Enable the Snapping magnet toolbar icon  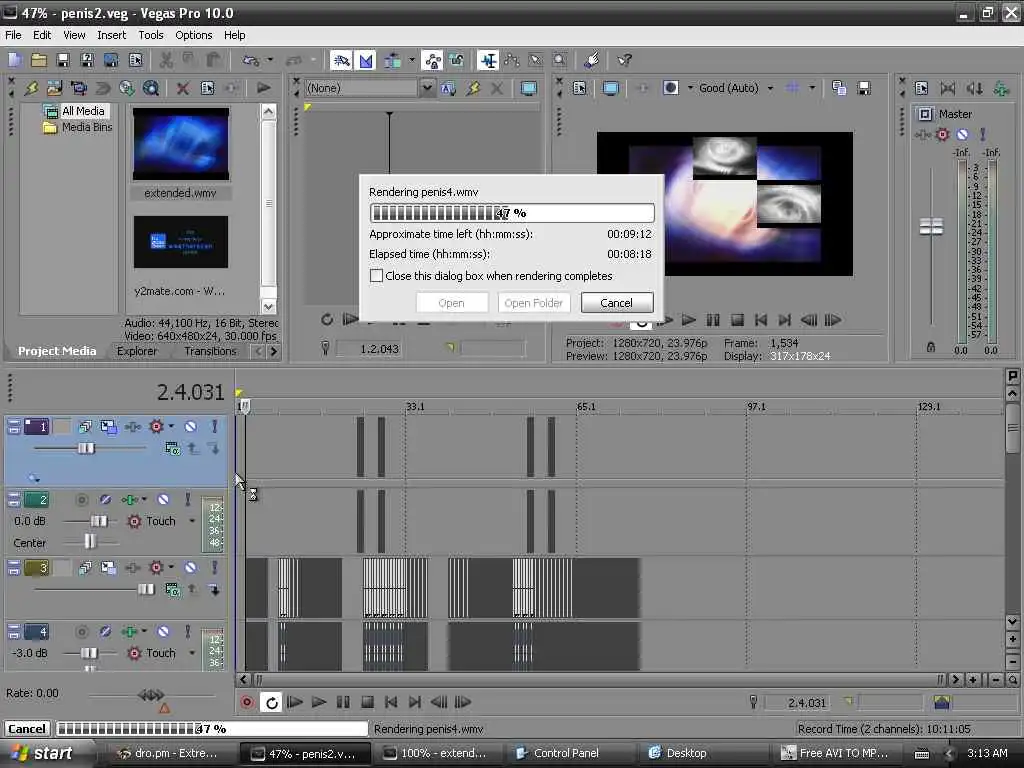tap(342, 60)
